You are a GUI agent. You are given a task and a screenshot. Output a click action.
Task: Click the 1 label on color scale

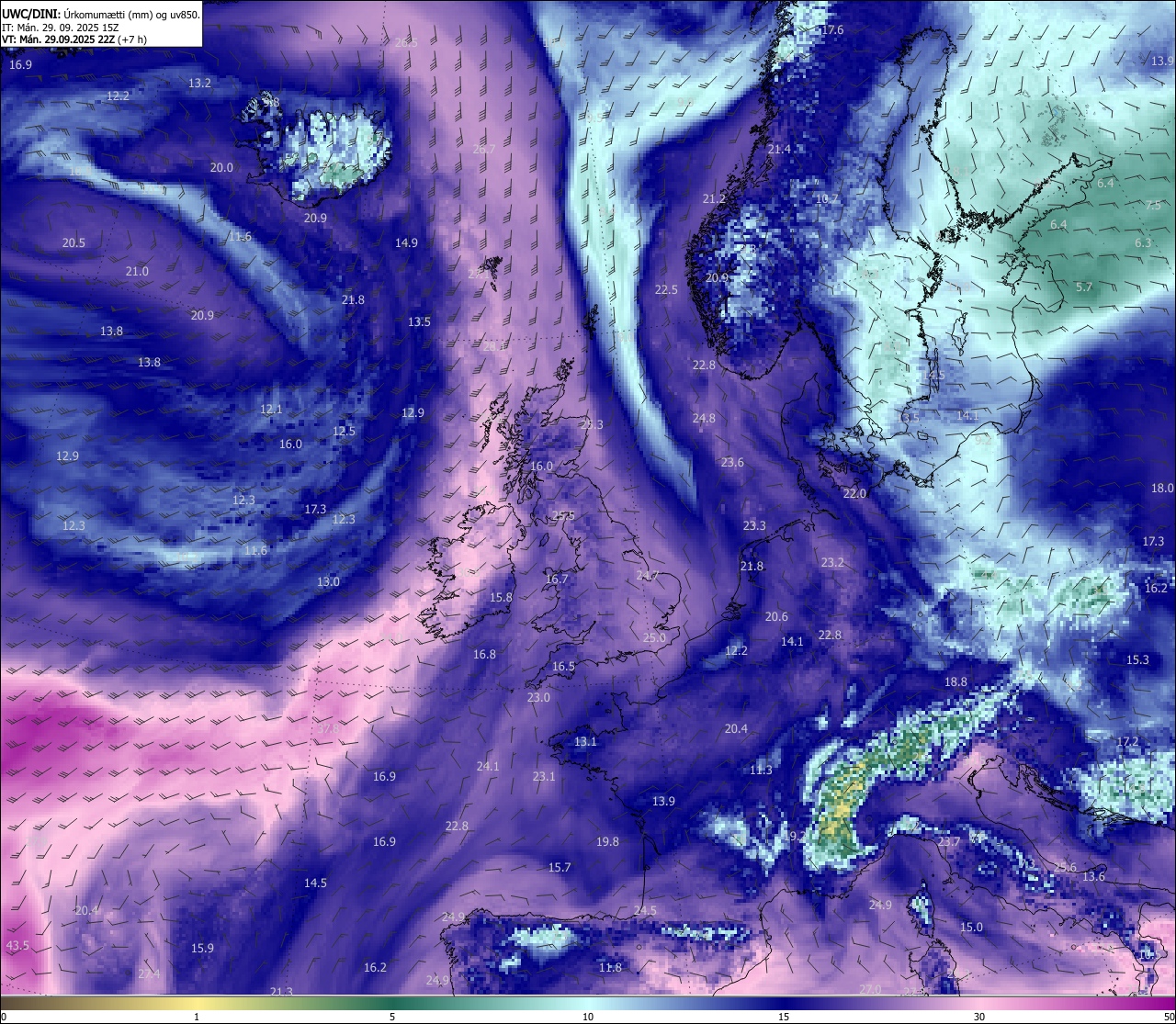pyautogui.click(x=197, y=1017)
